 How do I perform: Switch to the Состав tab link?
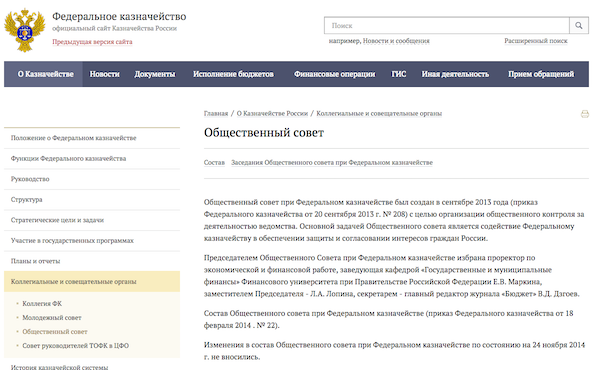pyautogui.click(x=214, y=162)
